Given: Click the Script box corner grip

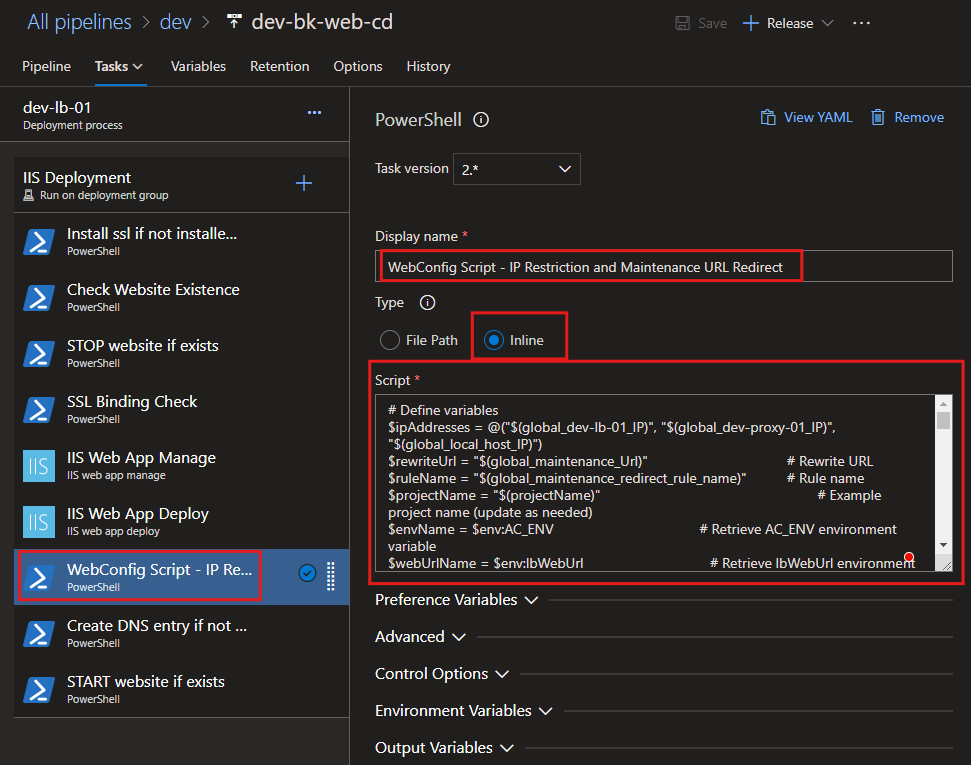Looking at the screenshot, I should point(946,564).
